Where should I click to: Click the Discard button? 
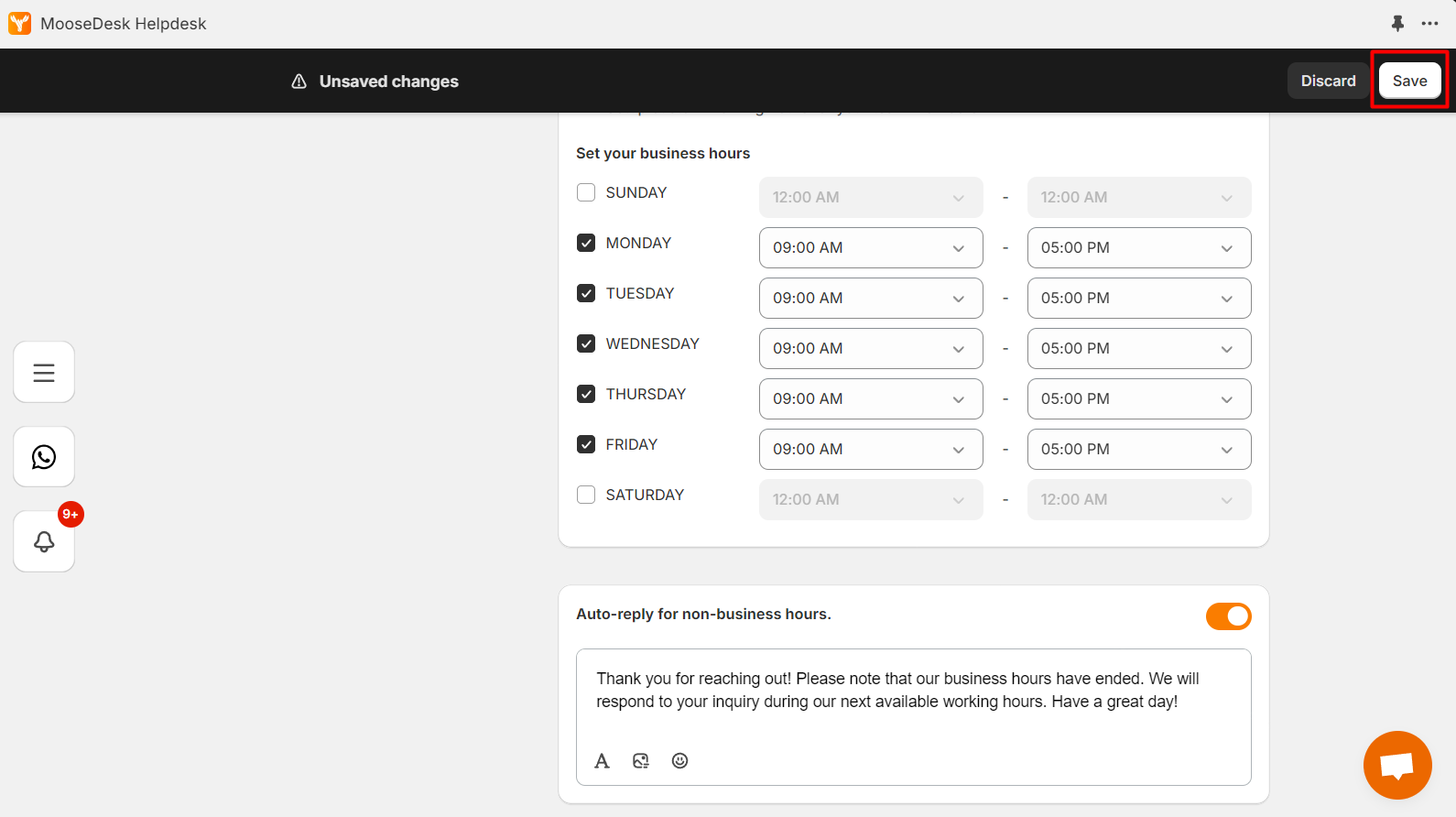tap(1328, 81)
